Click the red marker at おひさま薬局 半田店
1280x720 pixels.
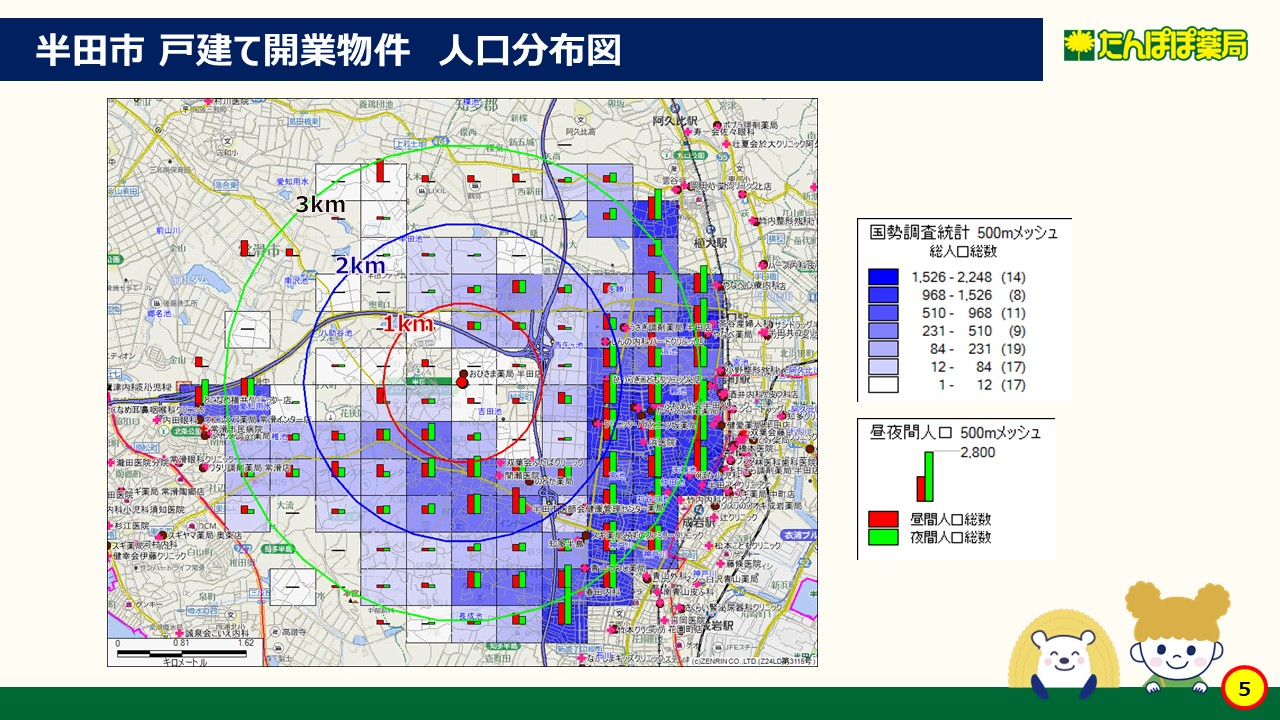462,381
